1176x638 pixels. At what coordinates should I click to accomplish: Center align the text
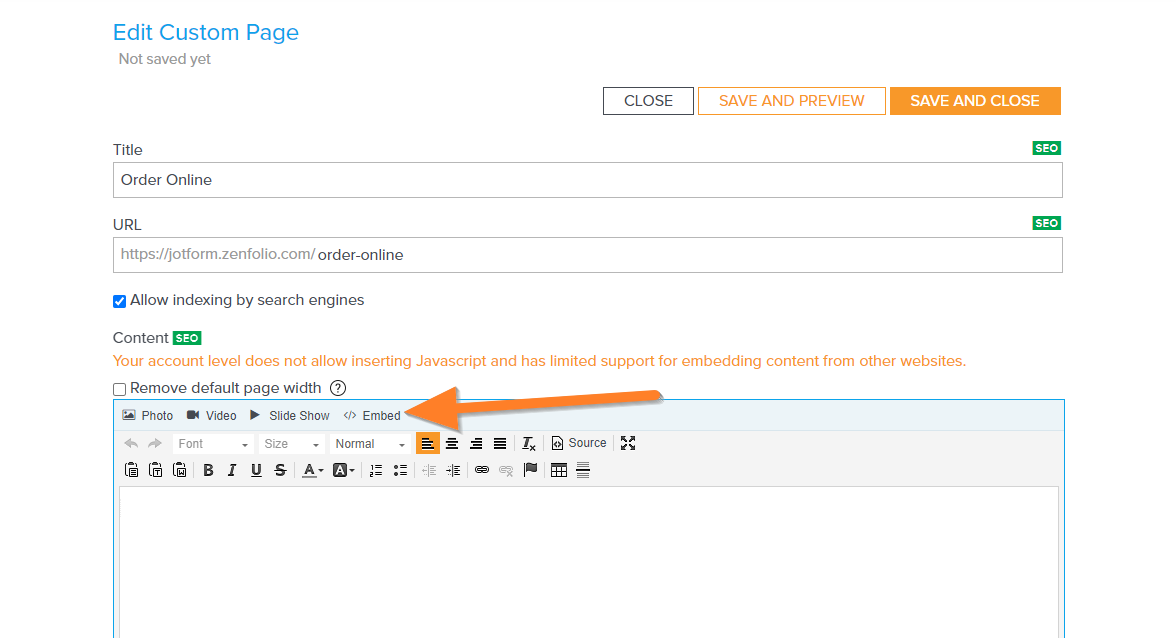(x=452, y=444)
